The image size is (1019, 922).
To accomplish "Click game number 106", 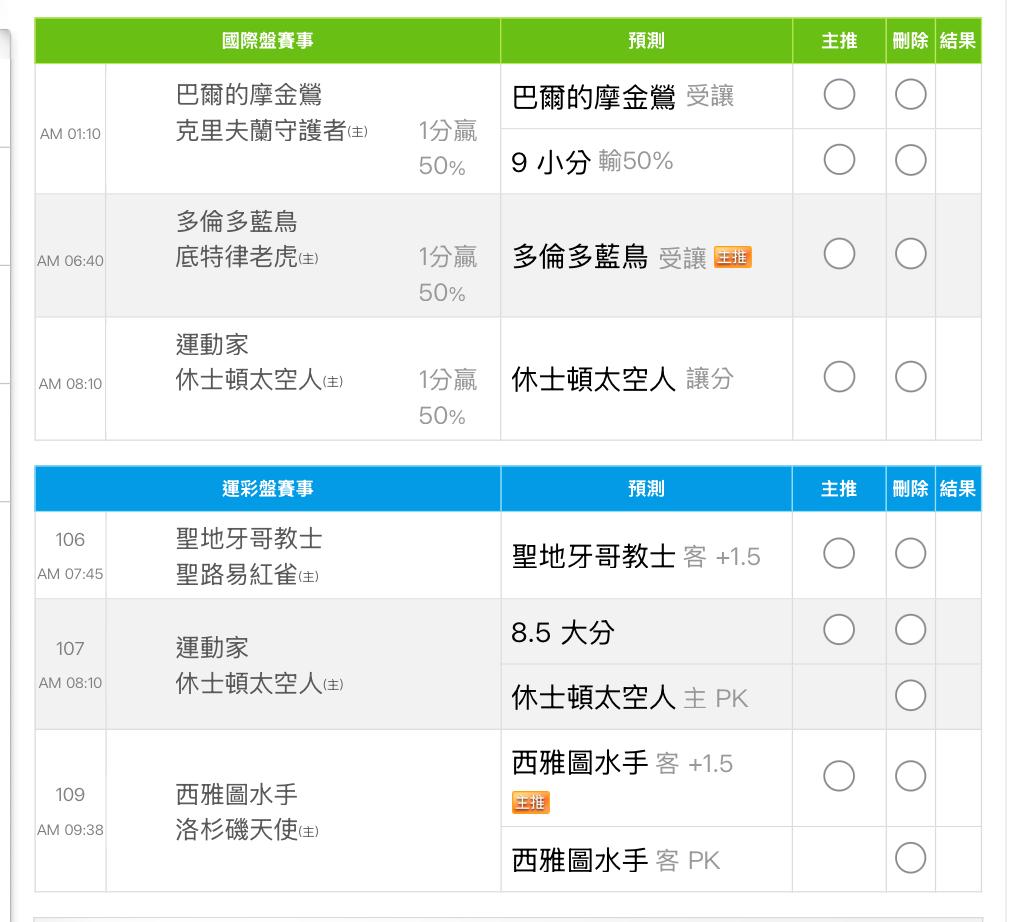I will coord(70,539).
